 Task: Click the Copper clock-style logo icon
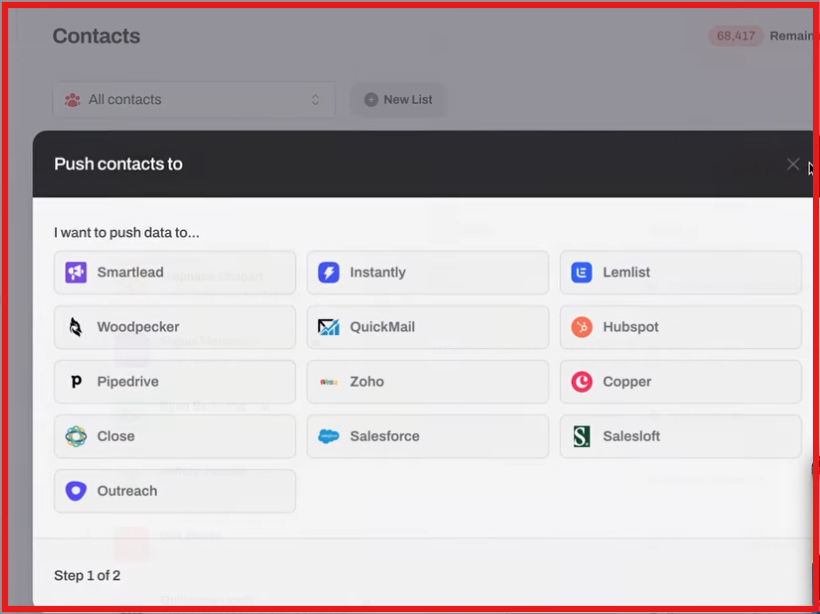tap(583, 381)
